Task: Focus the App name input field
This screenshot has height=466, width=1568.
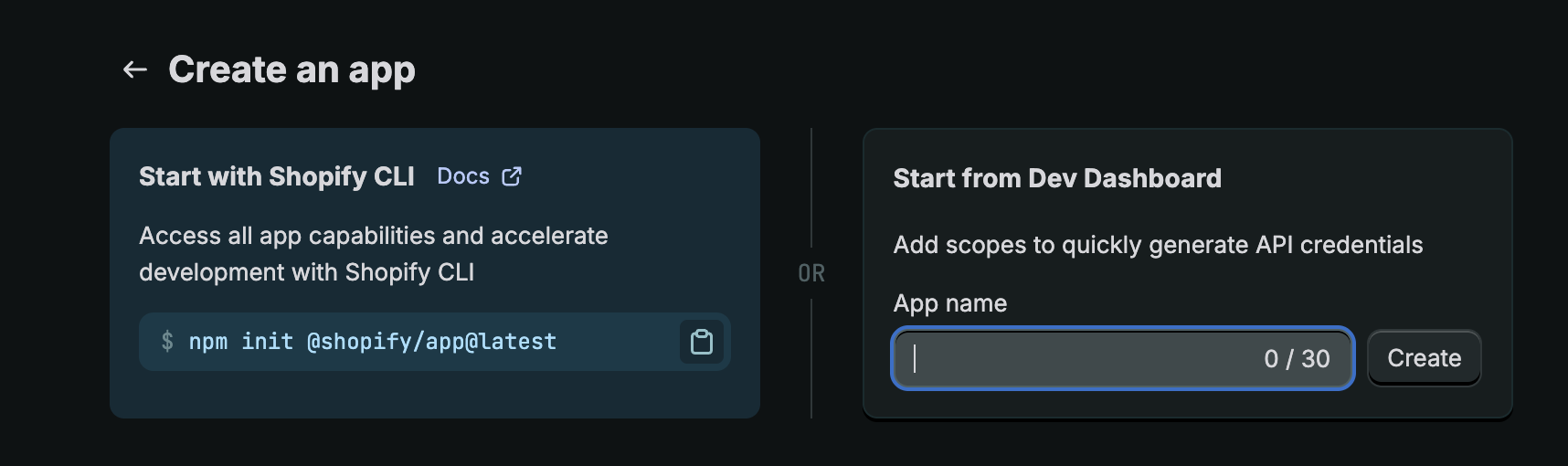Action: click(x=1078, y=358)
